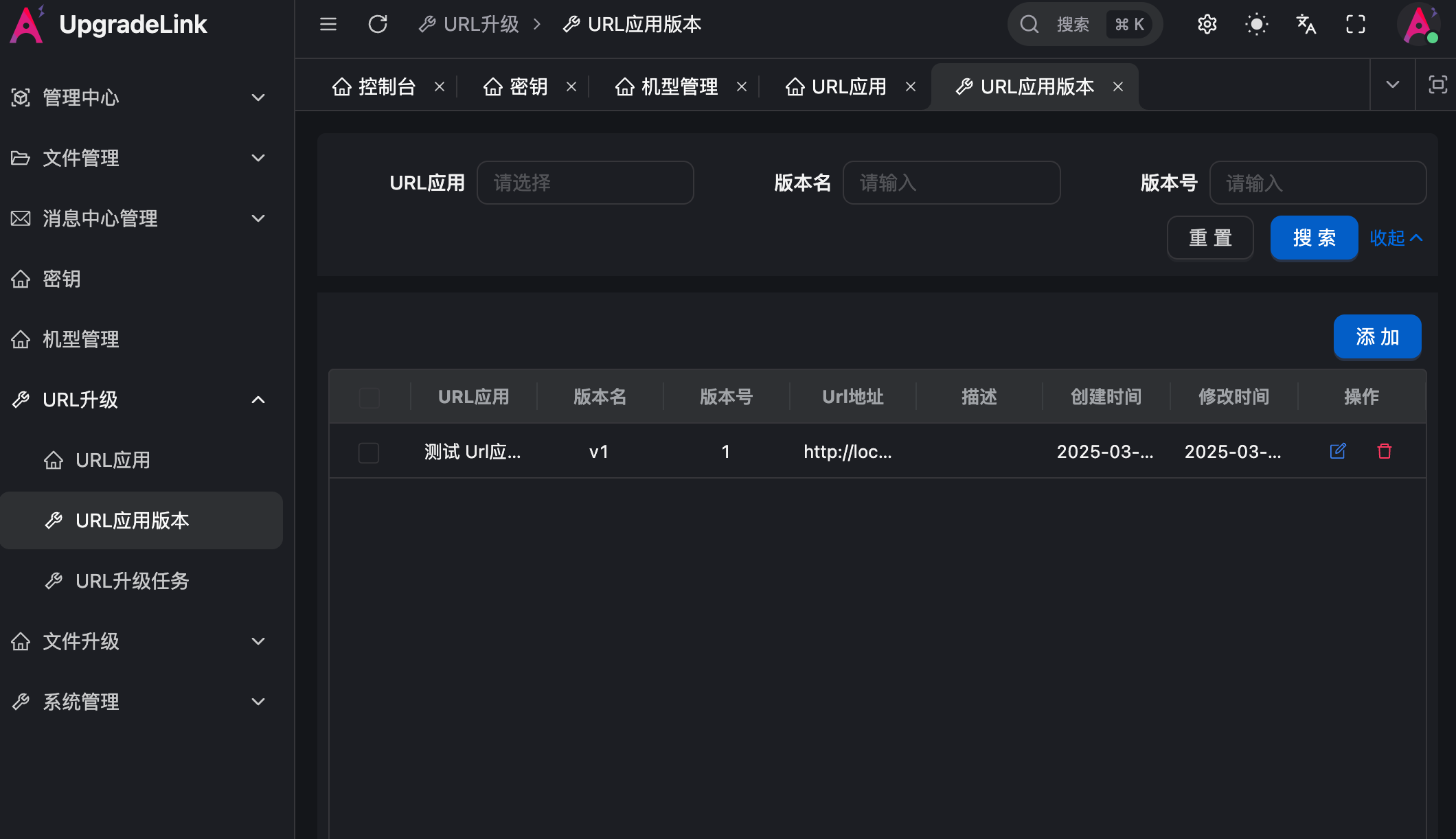
Task: Click the v1 version name cell
Action: coord(599,452)
